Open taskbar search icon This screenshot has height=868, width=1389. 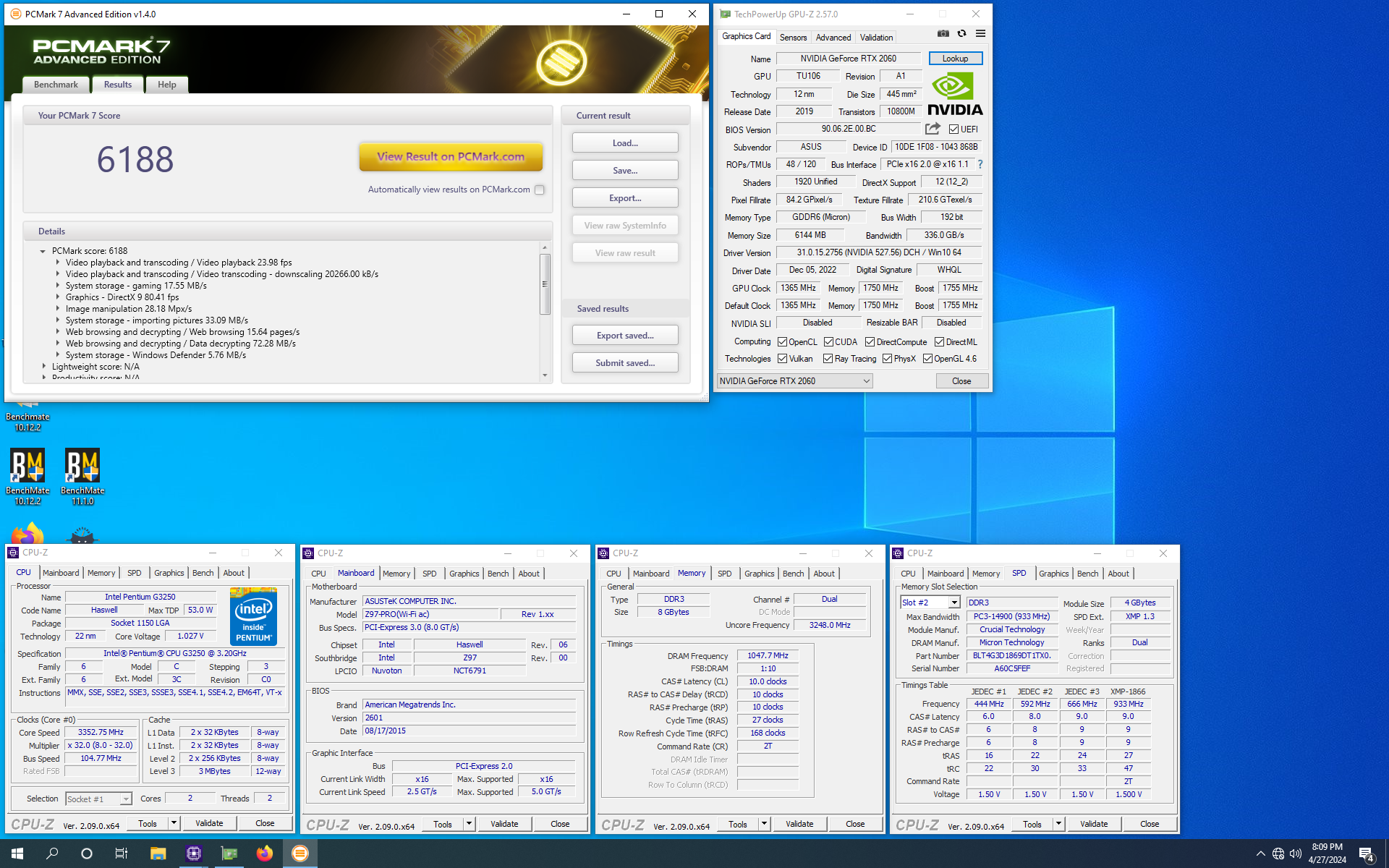(52, 854)
